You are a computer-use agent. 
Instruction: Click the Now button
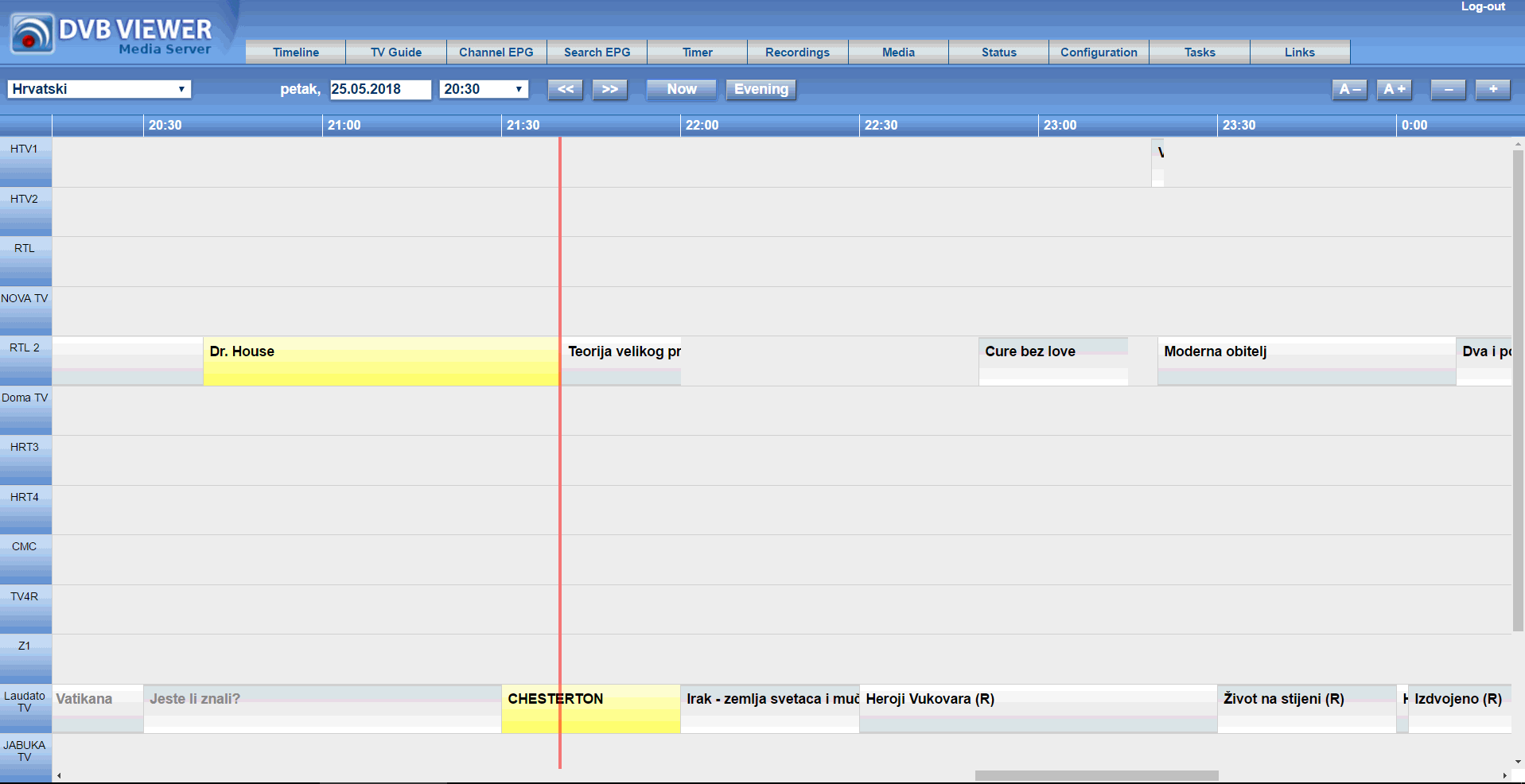click(x=682, y=89)
